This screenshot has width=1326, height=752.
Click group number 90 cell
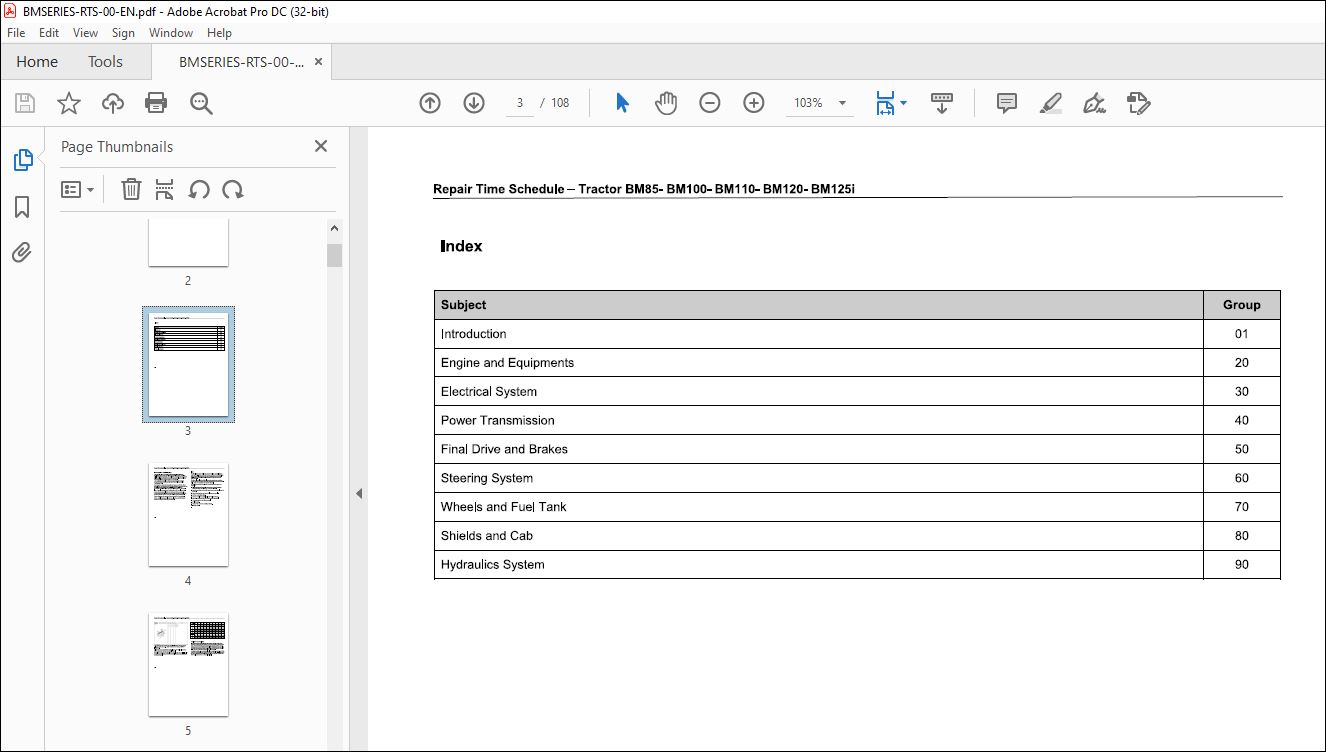pos(1242,565)
